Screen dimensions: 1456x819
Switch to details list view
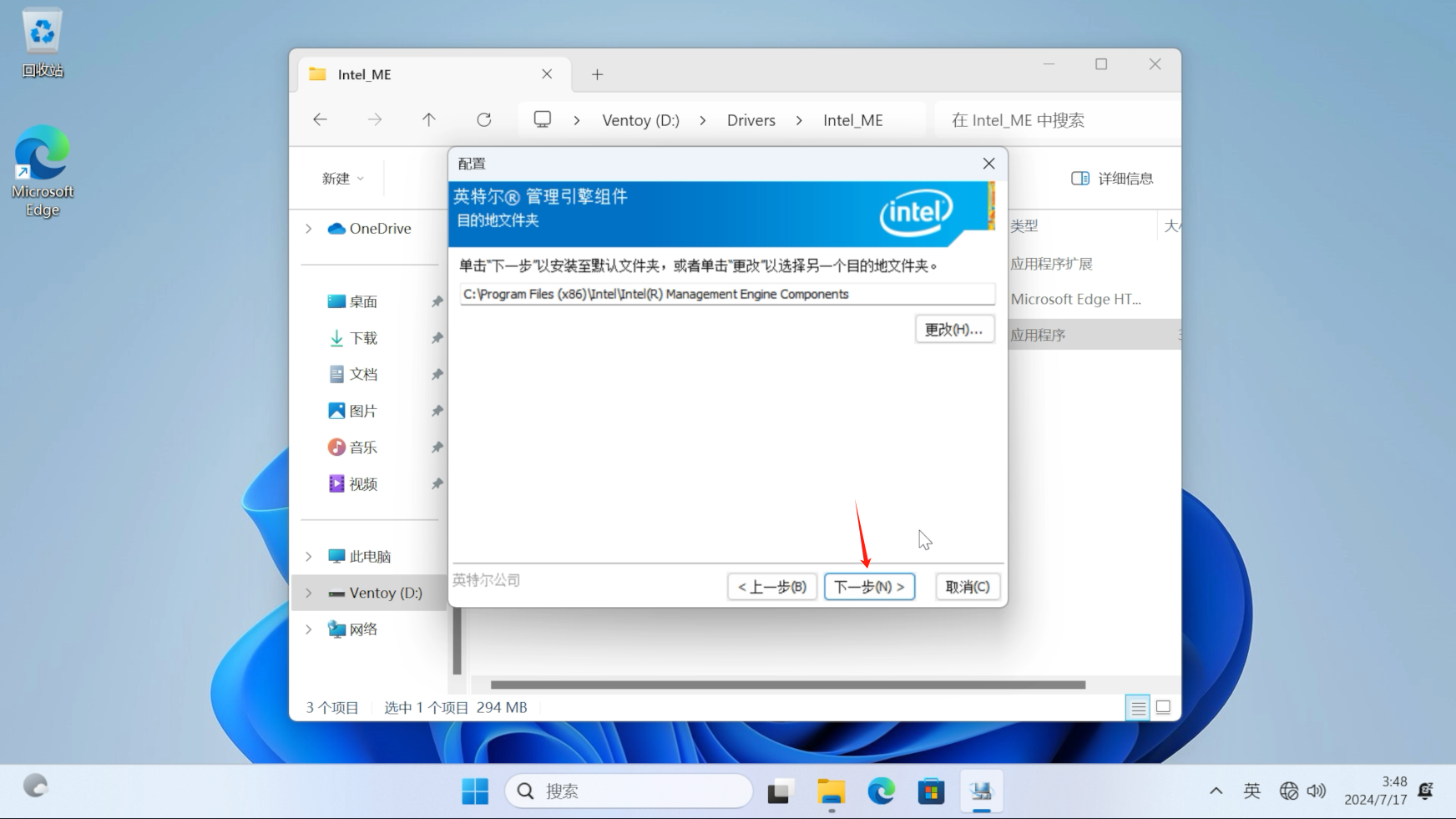point(1138,708)
